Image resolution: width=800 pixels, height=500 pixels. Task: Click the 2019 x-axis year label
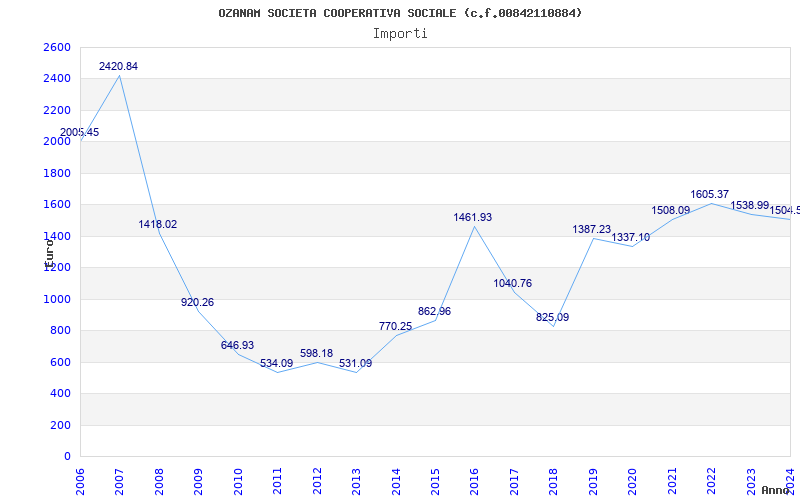[x=593, y=482]
